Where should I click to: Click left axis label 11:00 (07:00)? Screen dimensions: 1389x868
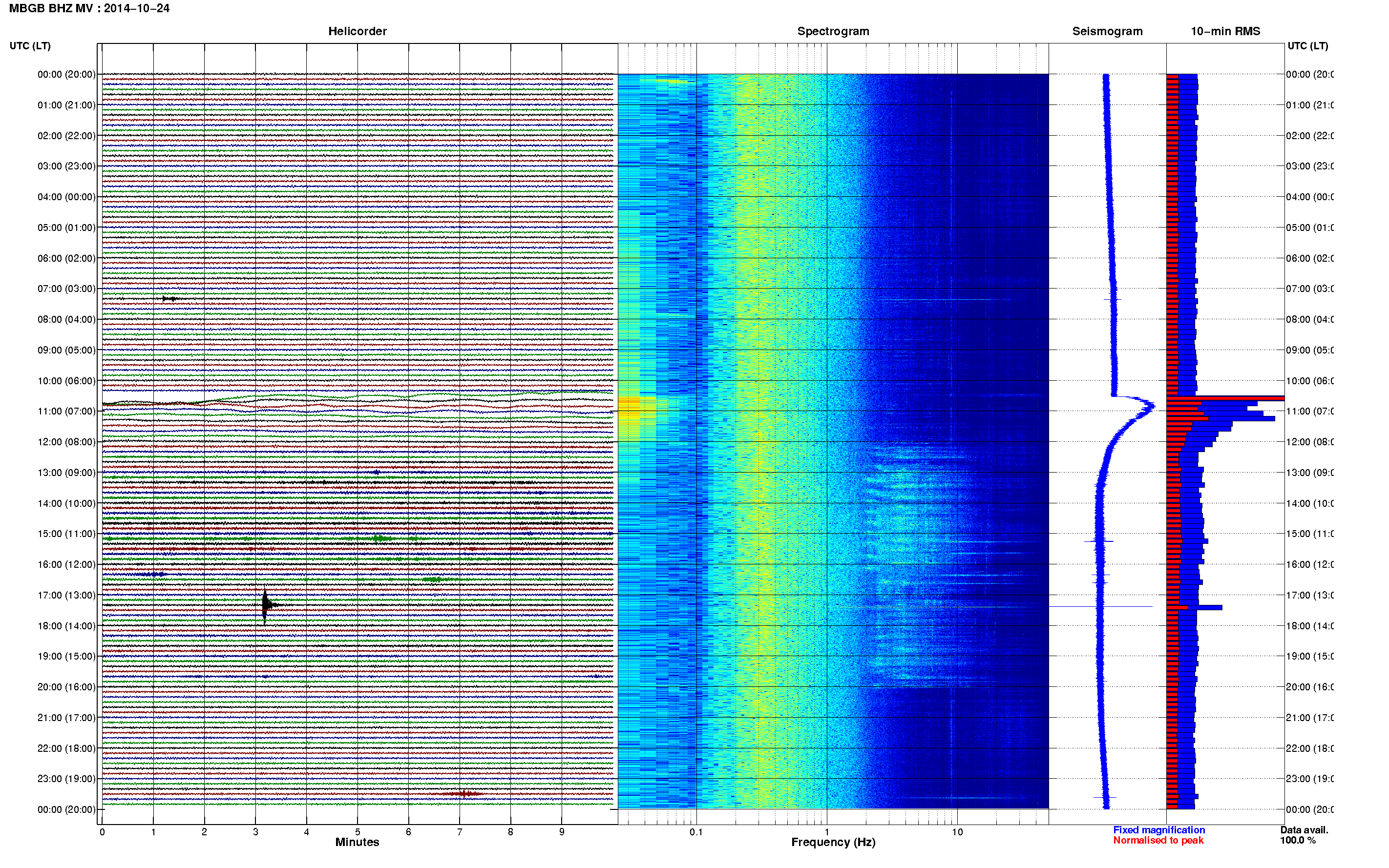coord(66,411)
